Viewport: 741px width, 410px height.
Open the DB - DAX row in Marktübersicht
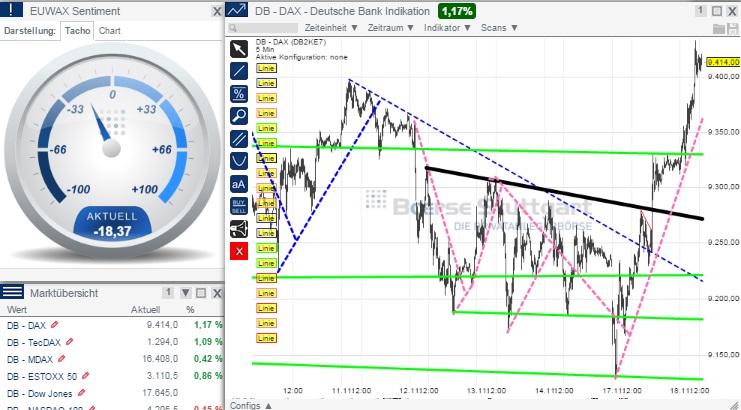click(112, 325)
